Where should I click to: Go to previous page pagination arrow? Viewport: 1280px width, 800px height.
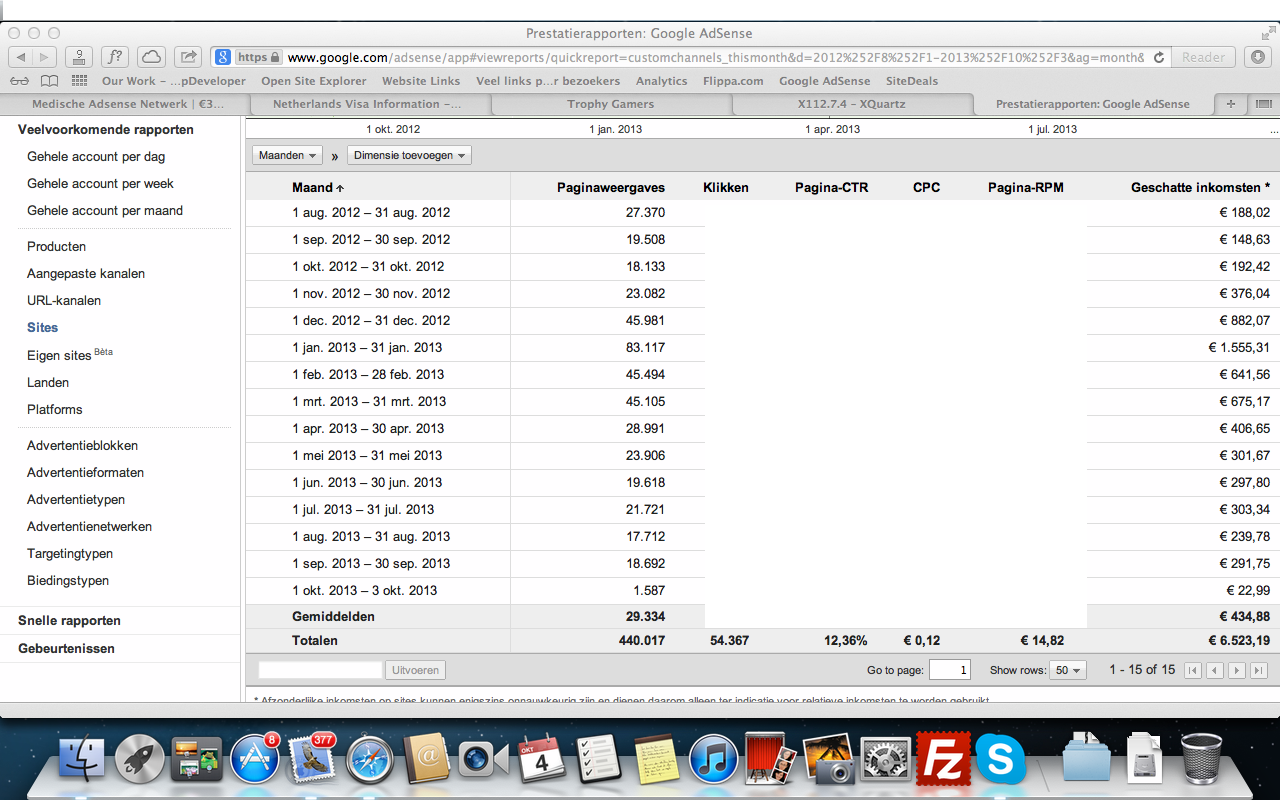(1215, 670)
